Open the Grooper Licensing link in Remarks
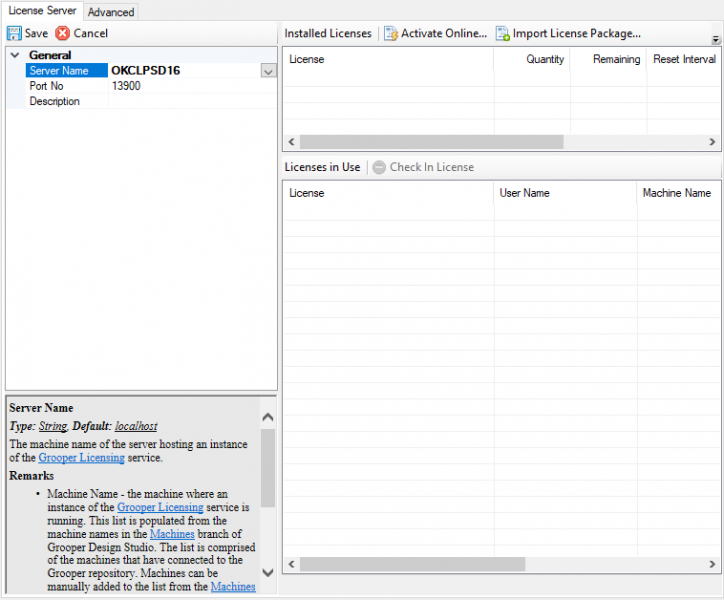 (160, 507)
